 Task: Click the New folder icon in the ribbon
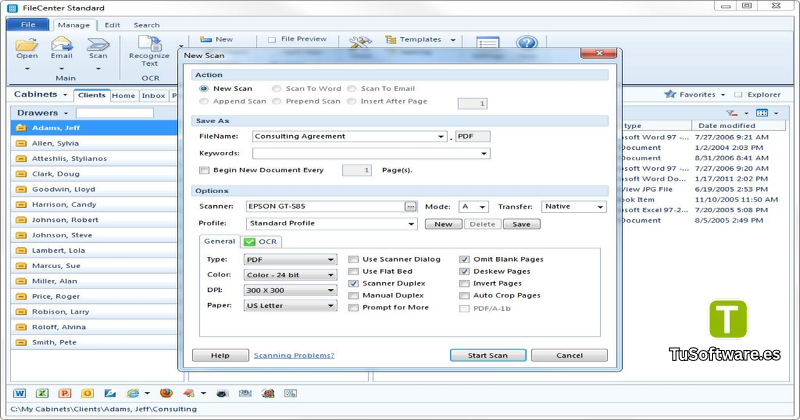tap(206, 39)
